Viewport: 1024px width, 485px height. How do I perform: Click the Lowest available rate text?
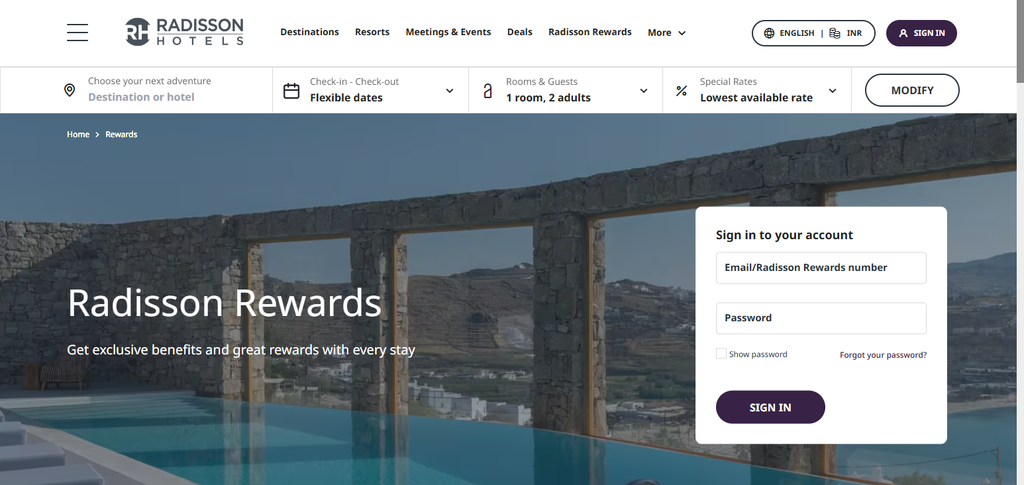[756, 98]
